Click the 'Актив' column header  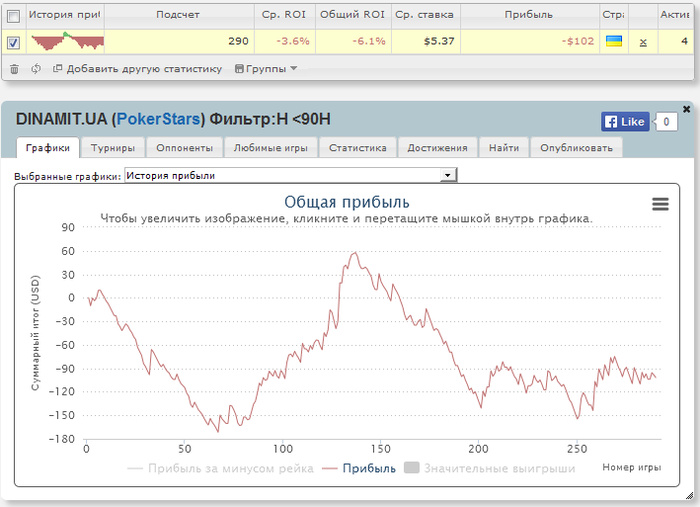[675, 15]
